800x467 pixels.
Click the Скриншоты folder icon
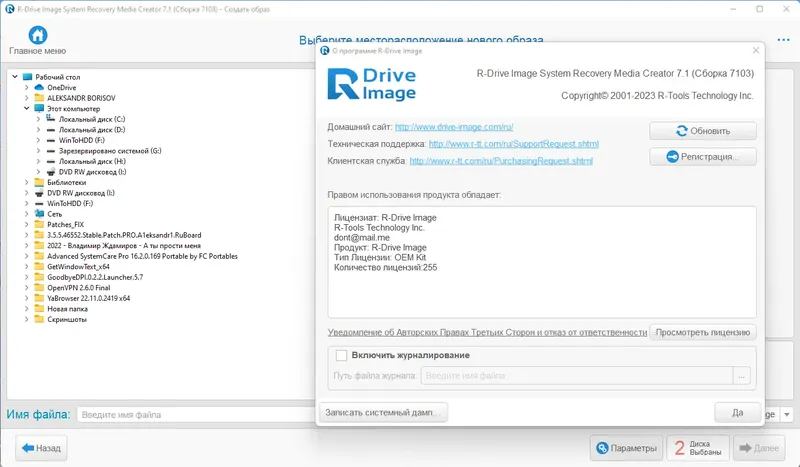(x=39, y=319)
